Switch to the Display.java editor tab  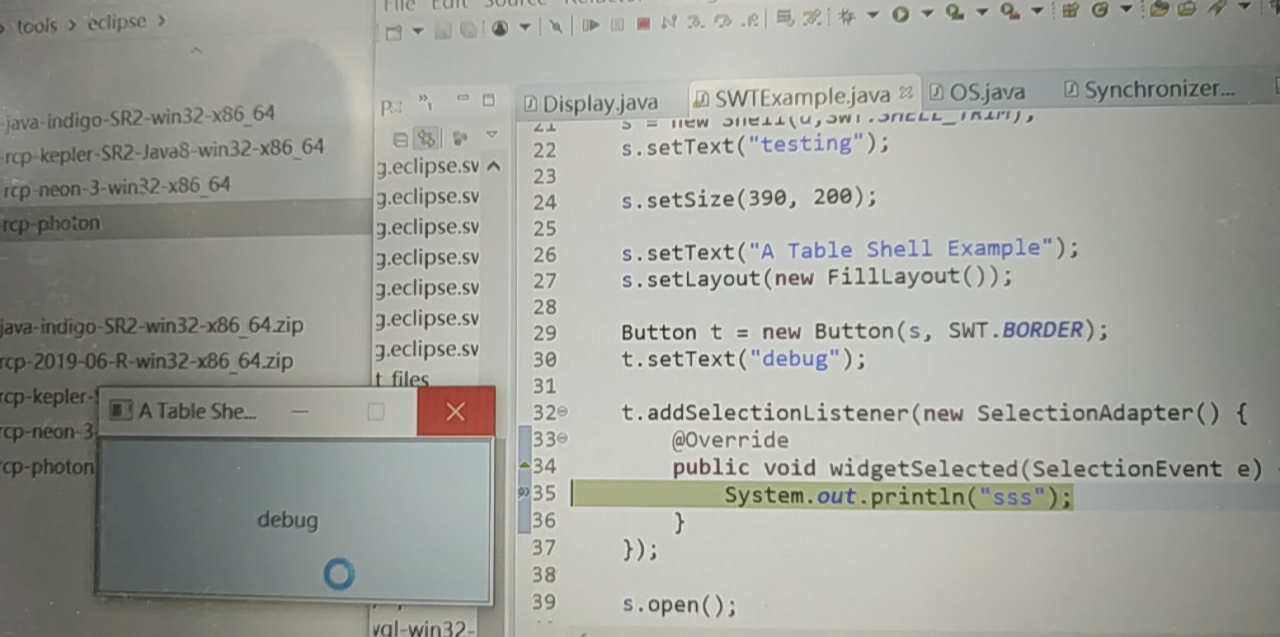(x=591, y=102)
